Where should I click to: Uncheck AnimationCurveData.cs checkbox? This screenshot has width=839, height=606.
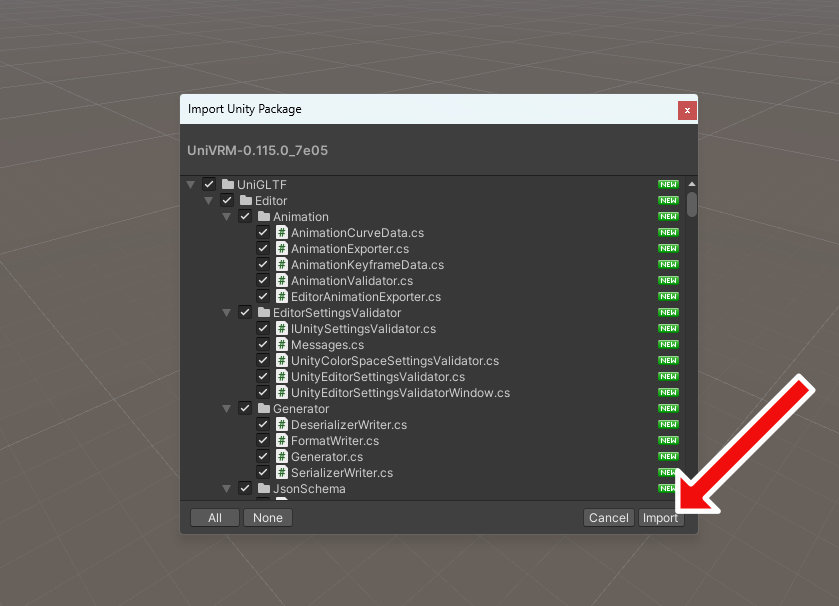point(263,233)
